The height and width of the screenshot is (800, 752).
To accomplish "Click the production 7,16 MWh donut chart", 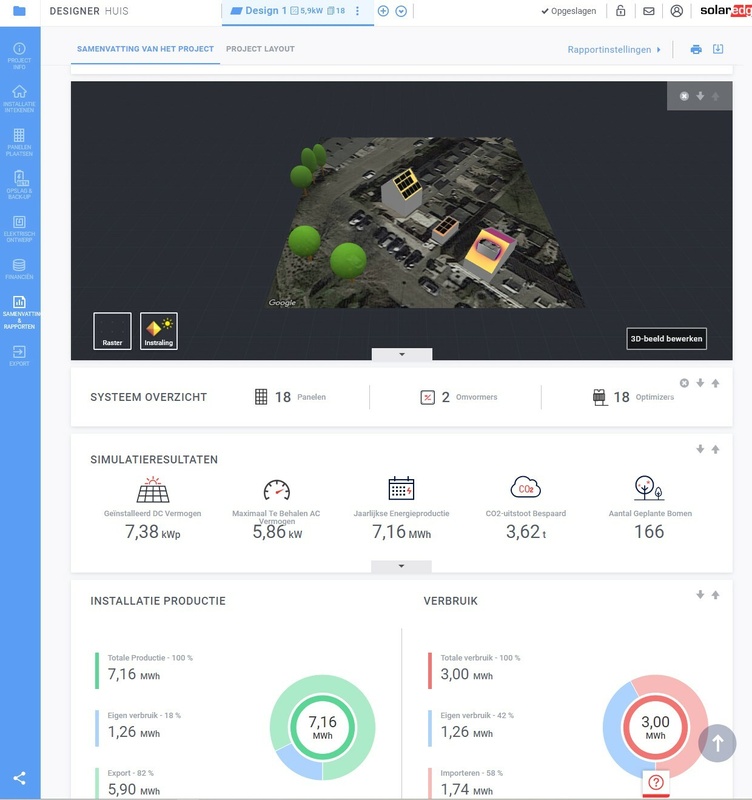I will coord(322,728).
